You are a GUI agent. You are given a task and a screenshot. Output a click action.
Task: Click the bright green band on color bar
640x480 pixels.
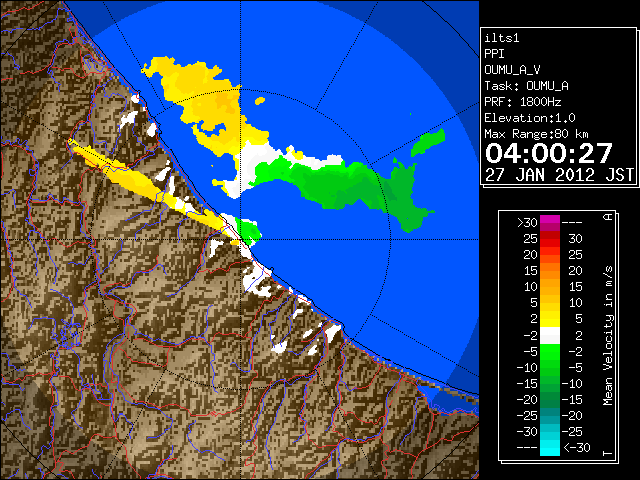550,352
